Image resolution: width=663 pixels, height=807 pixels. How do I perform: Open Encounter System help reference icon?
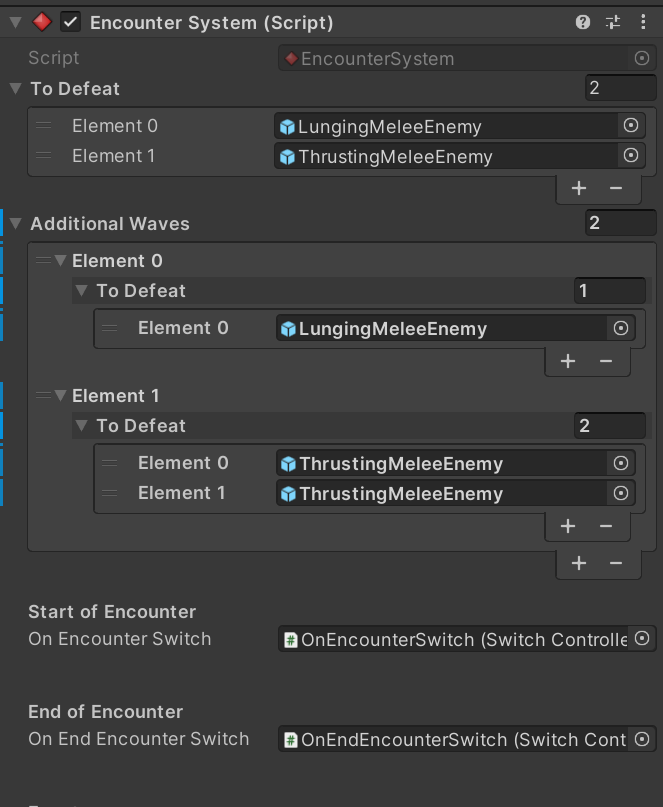(x=583, y=22)
